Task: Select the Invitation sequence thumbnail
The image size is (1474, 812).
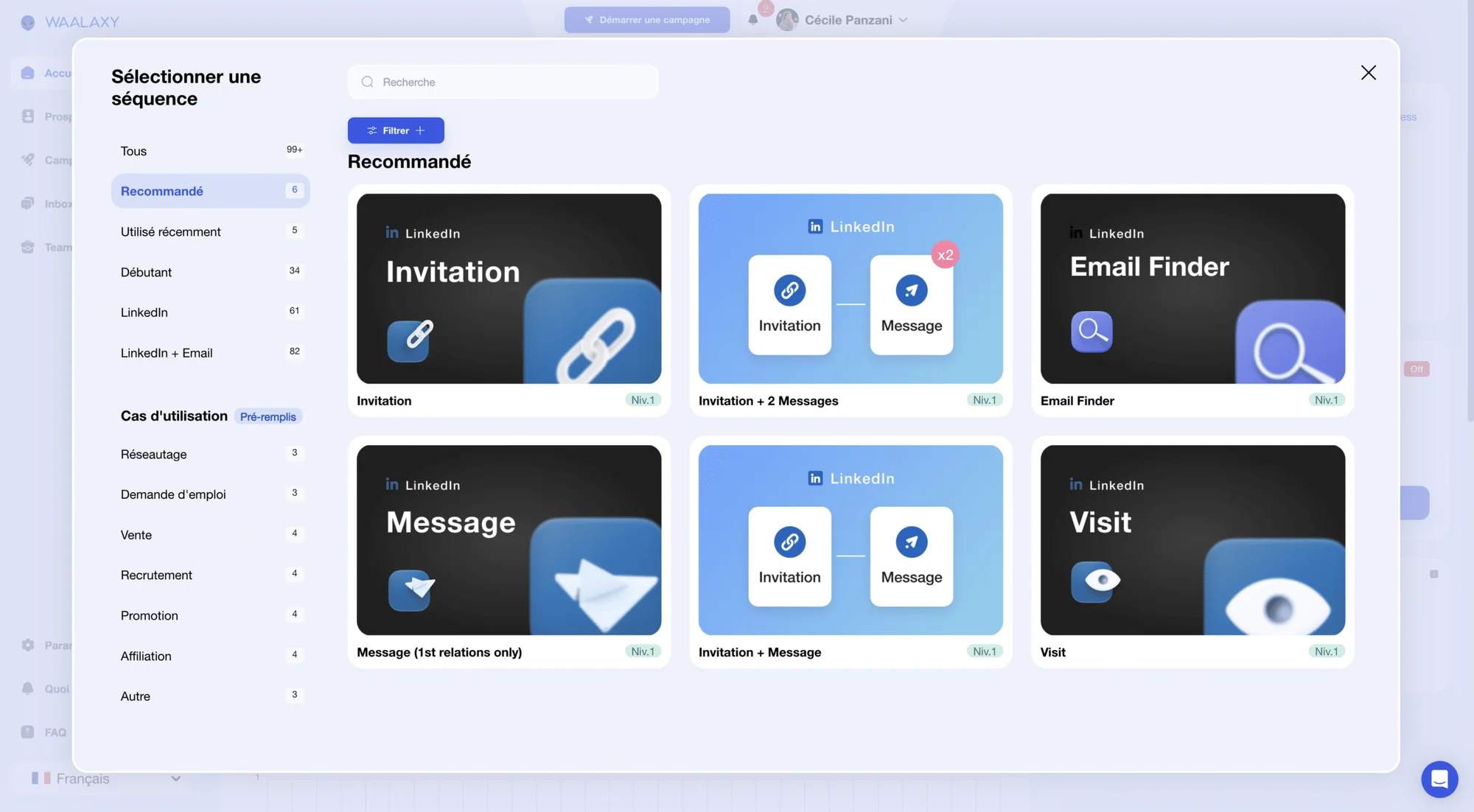Action: tap(509, 288)
